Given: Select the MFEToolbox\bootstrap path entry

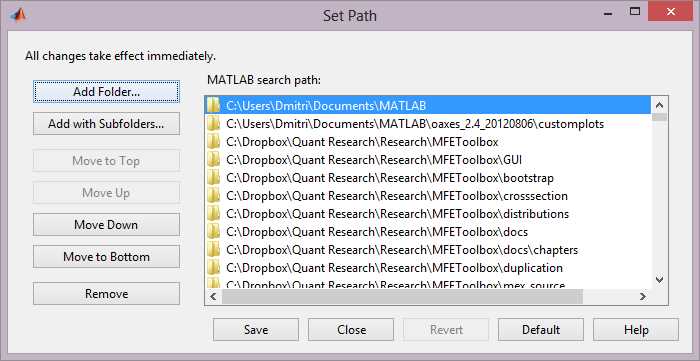Looking at the screenshot, I should coord(428,178).
